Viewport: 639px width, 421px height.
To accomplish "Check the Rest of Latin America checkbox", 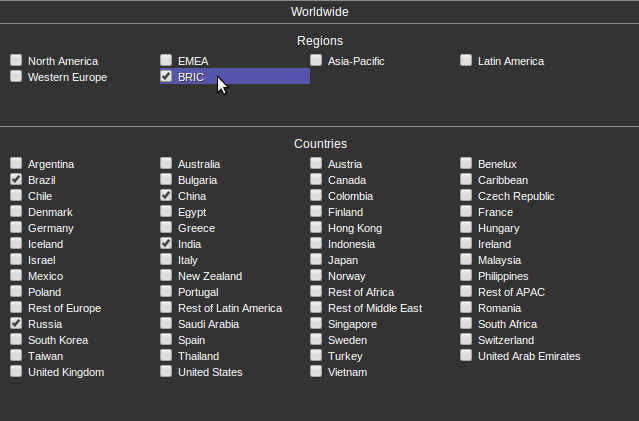I will (166, 307).
